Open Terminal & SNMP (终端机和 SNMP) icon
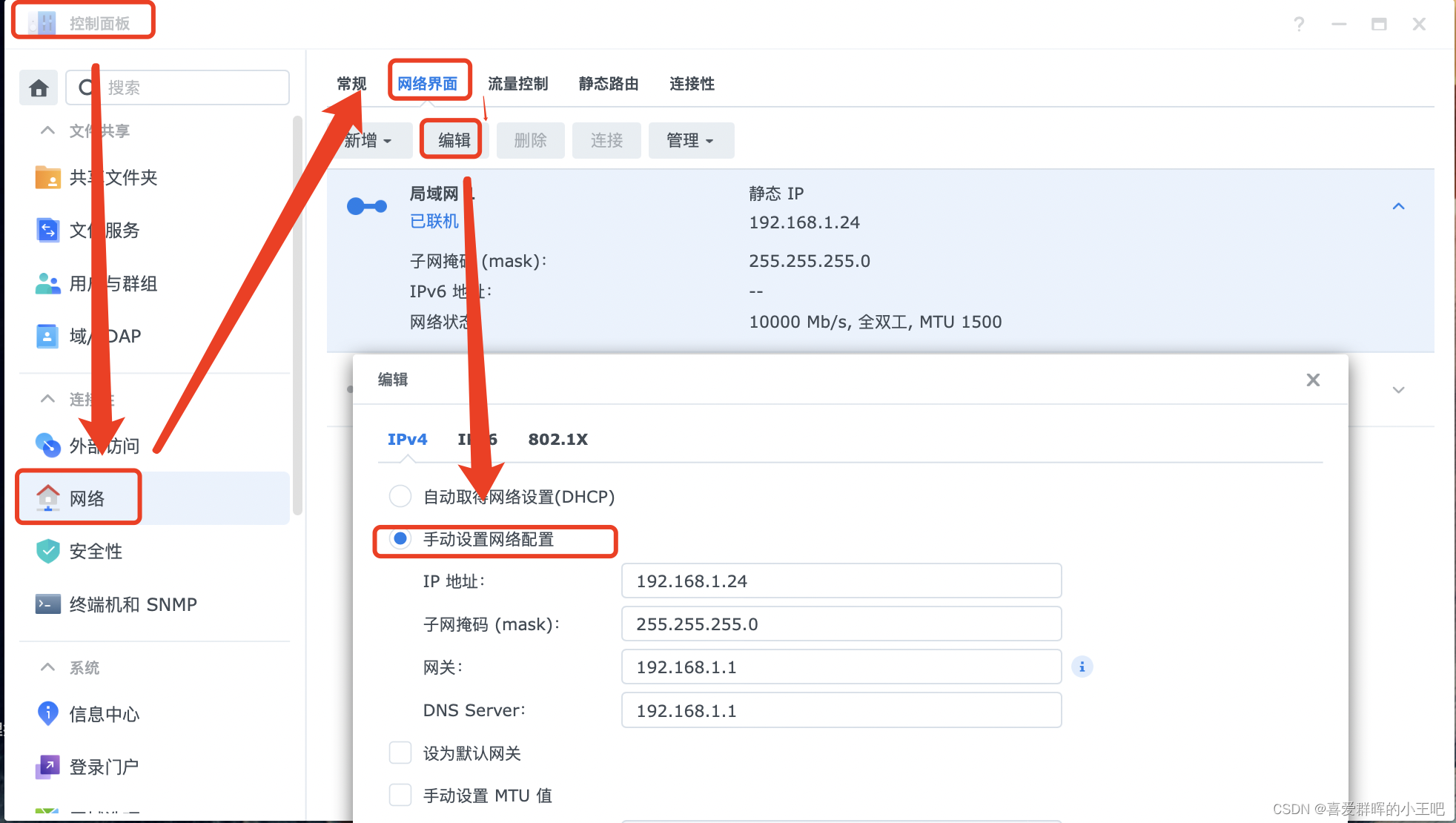The image size is (1456, 823). (x=48, y=605)
